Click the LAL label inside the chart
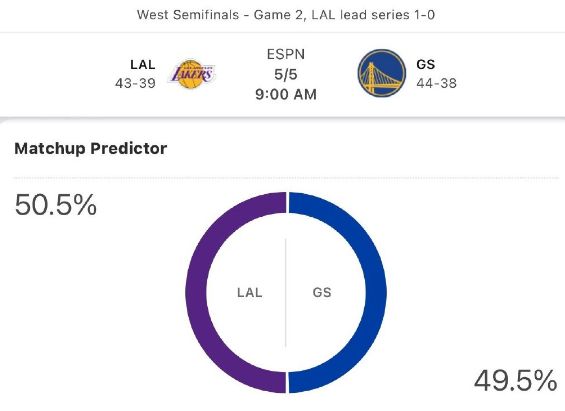This screenshot has width=565, height=411. [x=250, y=292]
